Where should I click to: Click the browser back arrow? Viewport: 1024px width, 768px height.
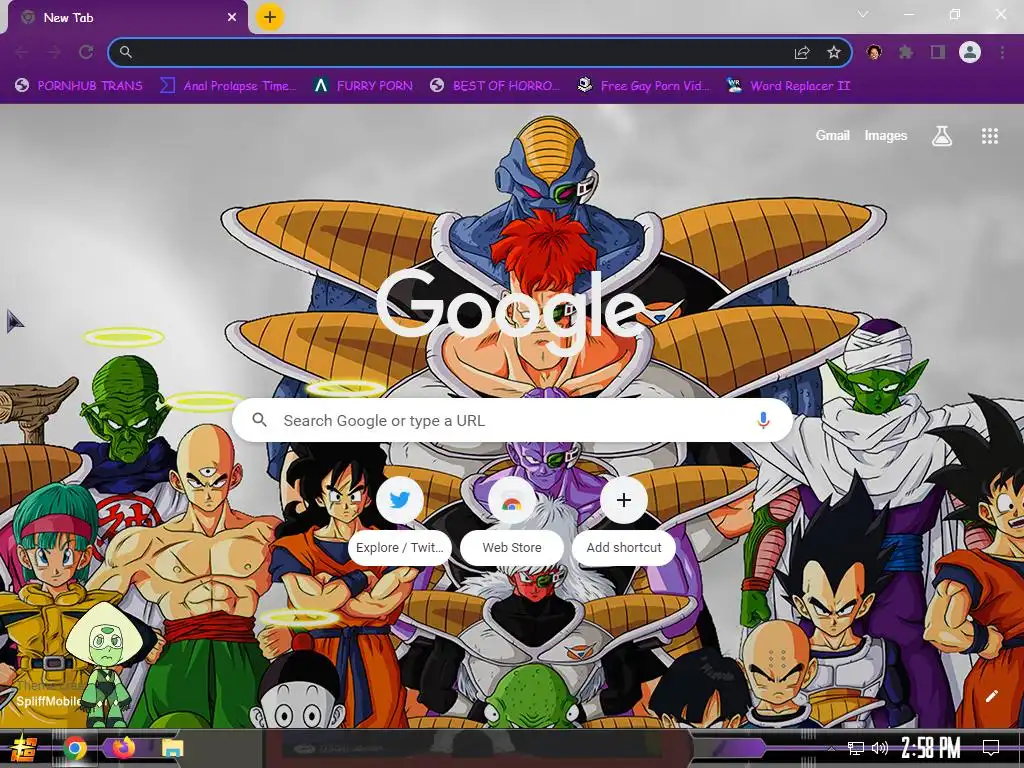[21, 52]
